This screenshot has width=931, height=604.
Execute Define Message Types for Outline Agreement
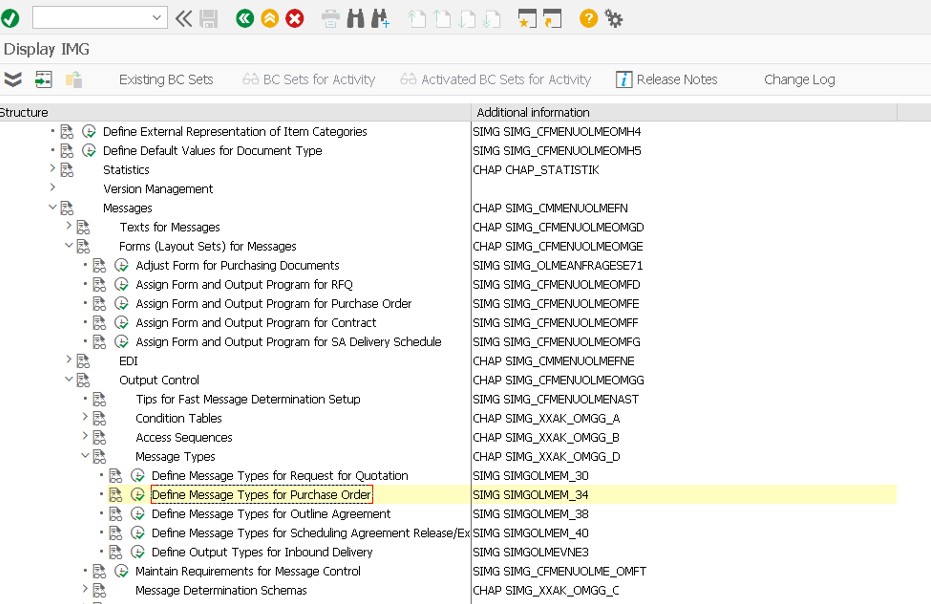[x=138, y=514]
